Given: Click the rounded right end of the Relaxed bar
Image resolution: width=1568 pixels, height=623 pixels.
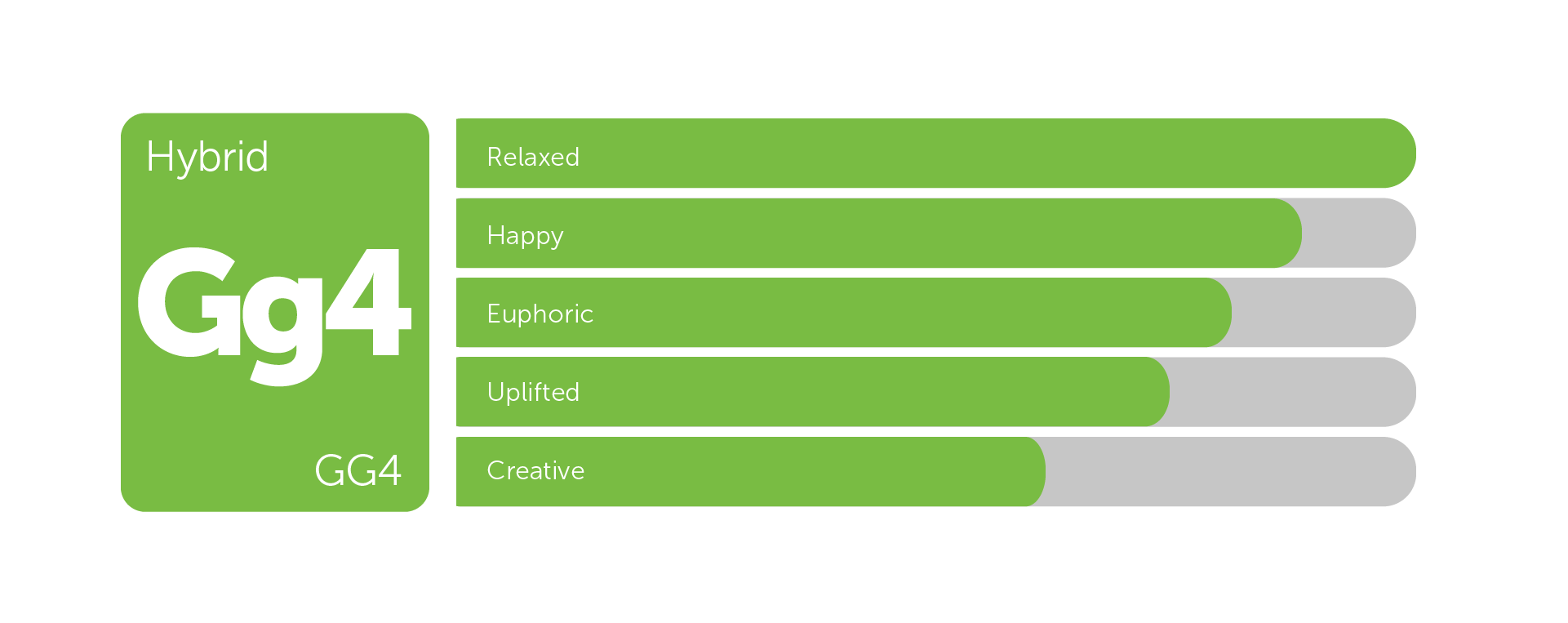Looking at the screenshot, I should click(x=1394, y=154).
